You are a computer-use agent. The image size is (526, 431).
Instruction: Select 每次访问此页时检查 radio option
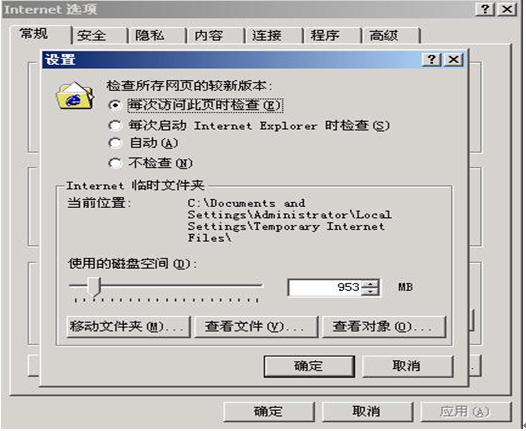[115, 106]
